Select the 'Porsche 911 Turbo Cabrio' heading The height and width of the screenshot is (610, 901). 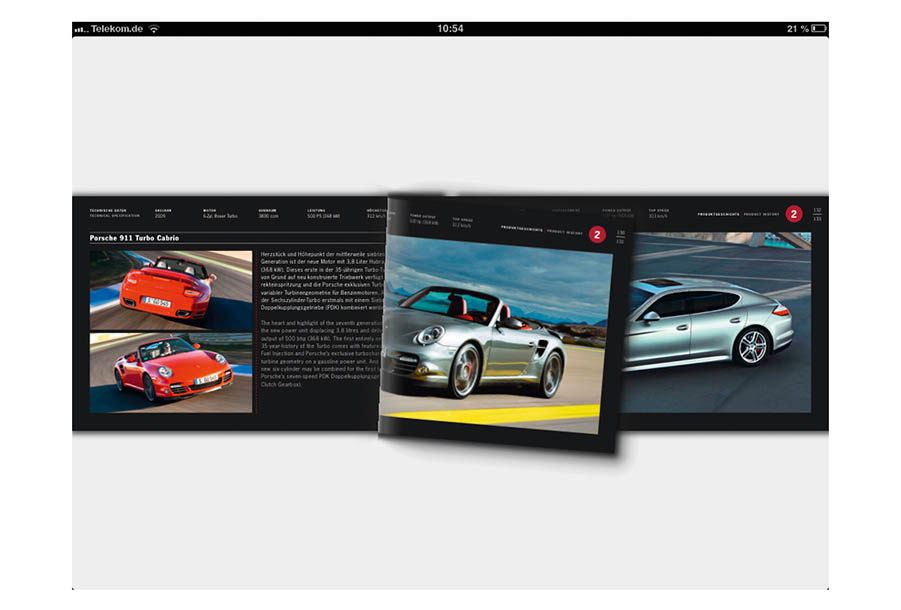[x=134, y=238]
